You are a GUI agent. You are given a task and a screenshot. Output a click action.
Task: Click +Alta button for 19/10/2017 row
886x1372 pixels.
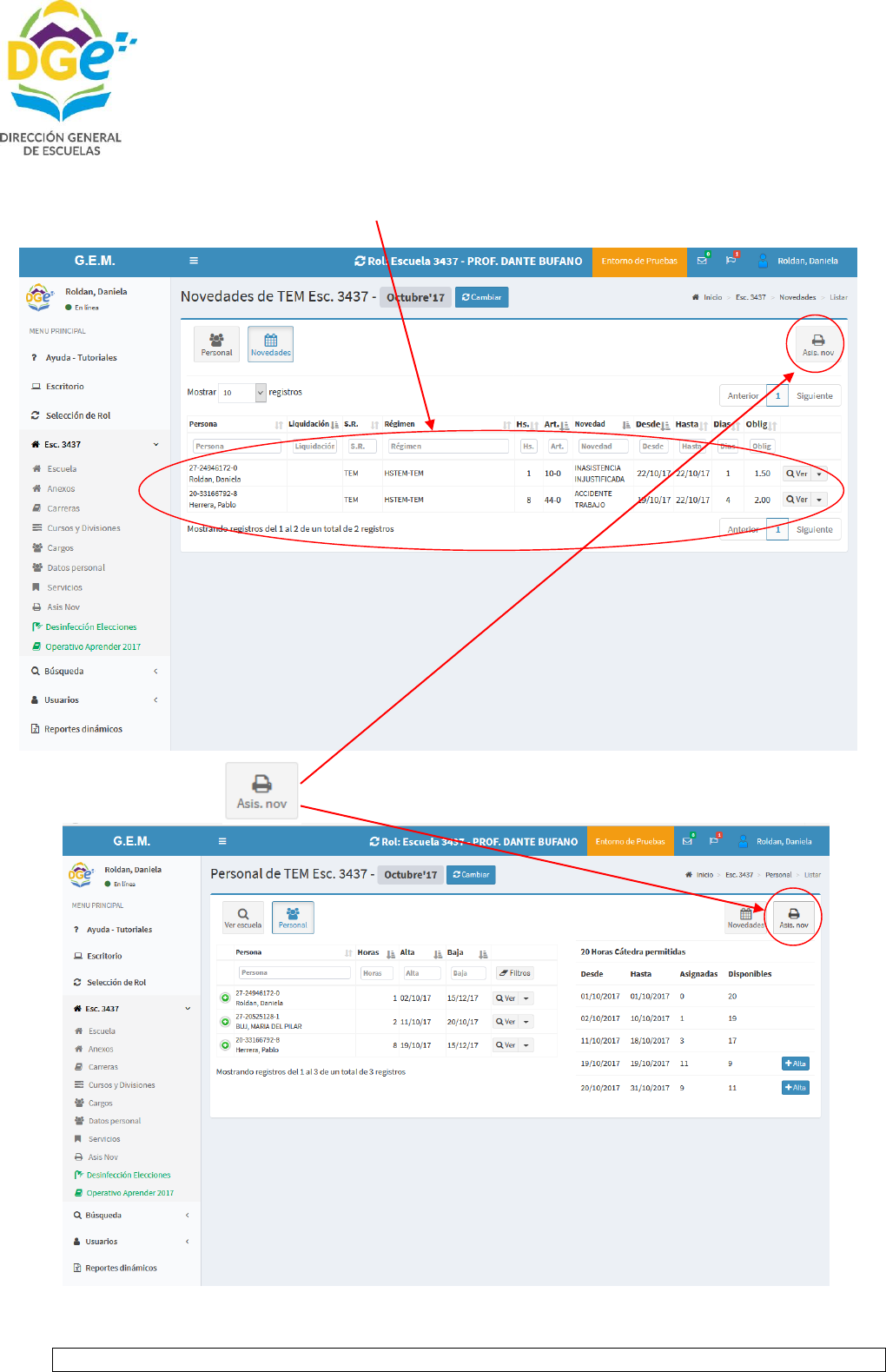[796, 1064]
